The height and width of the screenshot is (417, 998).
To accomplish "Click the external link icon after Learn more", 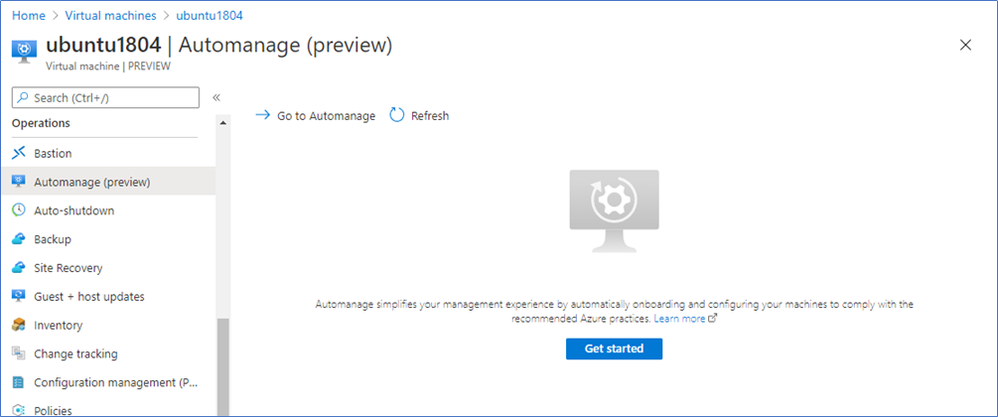I will pos(713,318).
